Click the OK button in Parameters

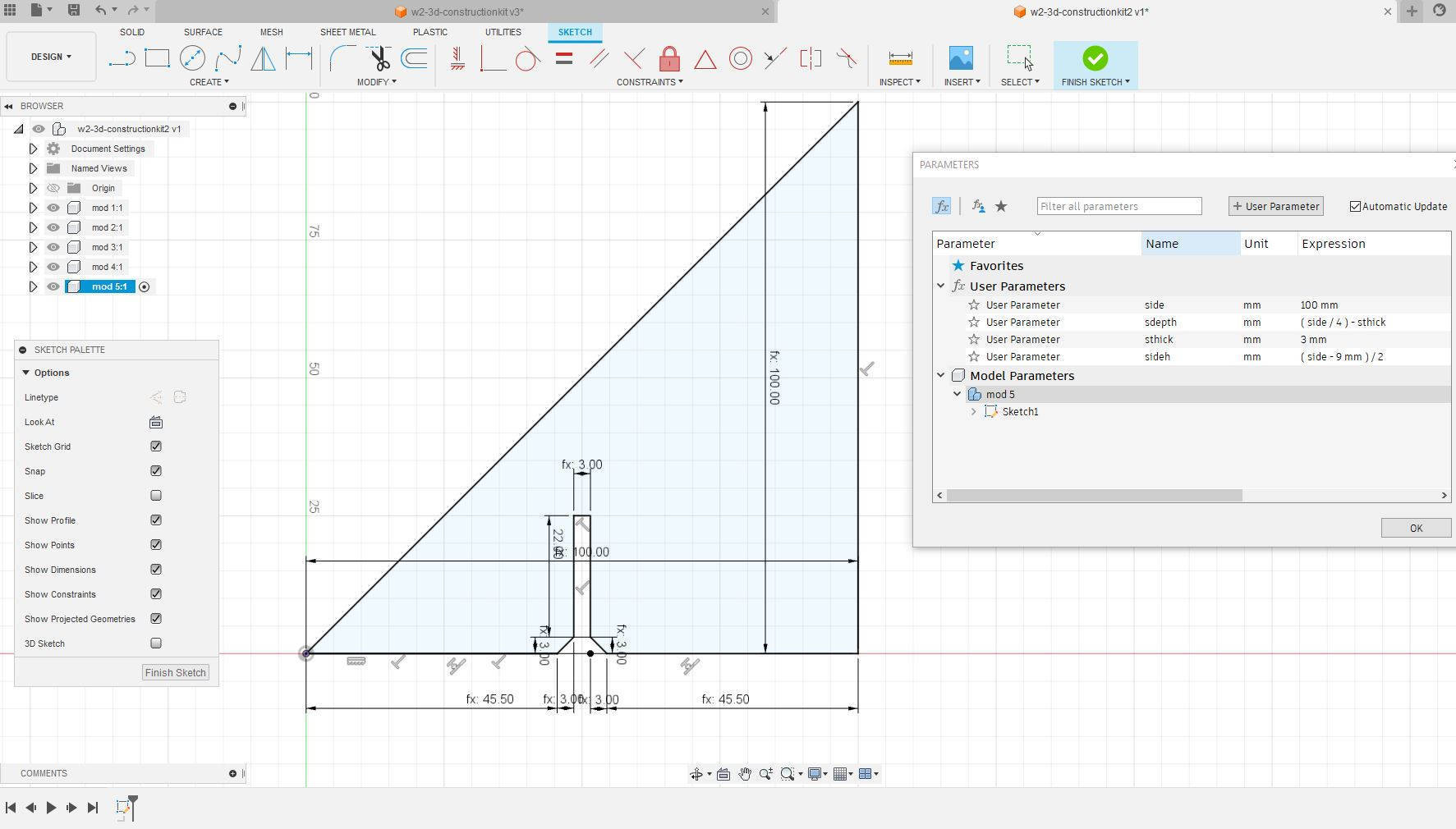[x=1416, y=528]
